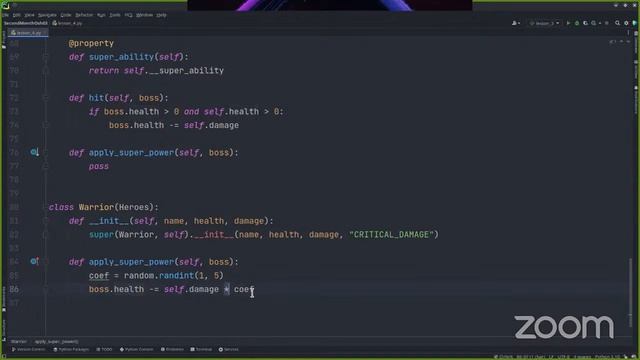Viewport: 640px width, 360px height.
Task: Click overridden method gutter icon on line 76
Action: tap(35, 152)
